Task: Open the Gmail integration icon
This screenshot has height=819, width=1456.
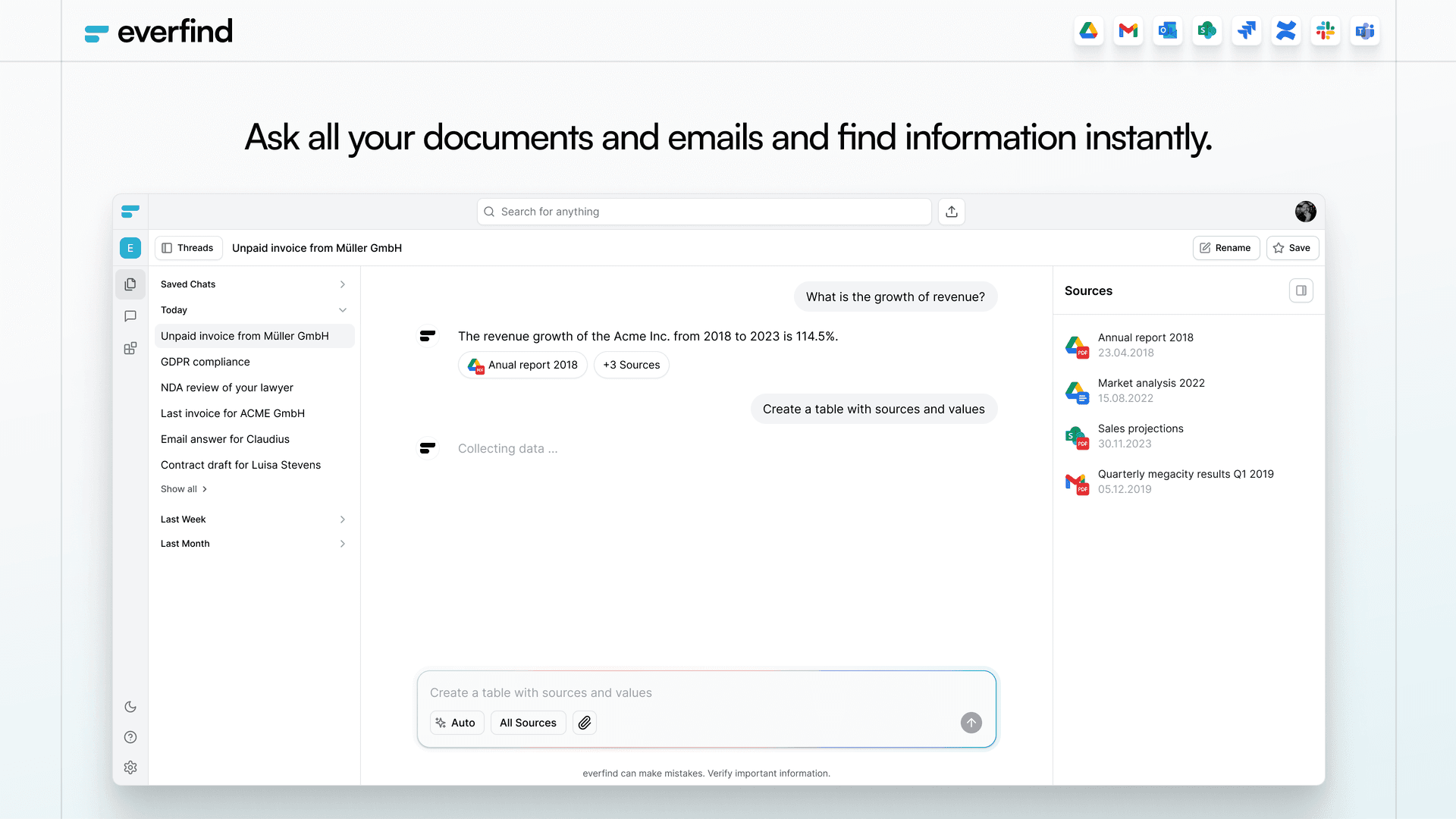Action: [x=1128, y=31]
